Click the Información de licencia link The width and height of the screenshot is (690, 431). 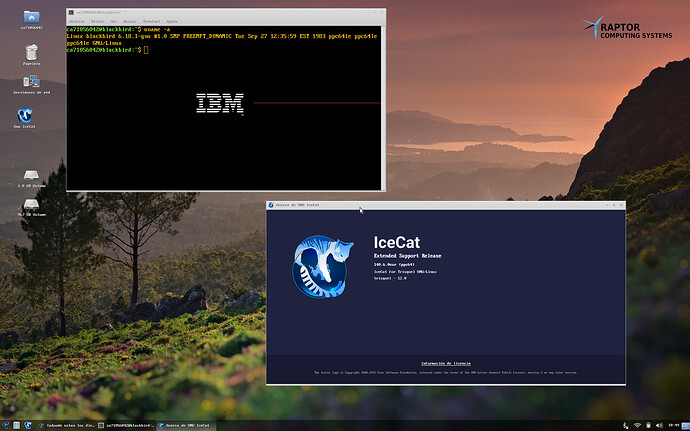[446, 364]
